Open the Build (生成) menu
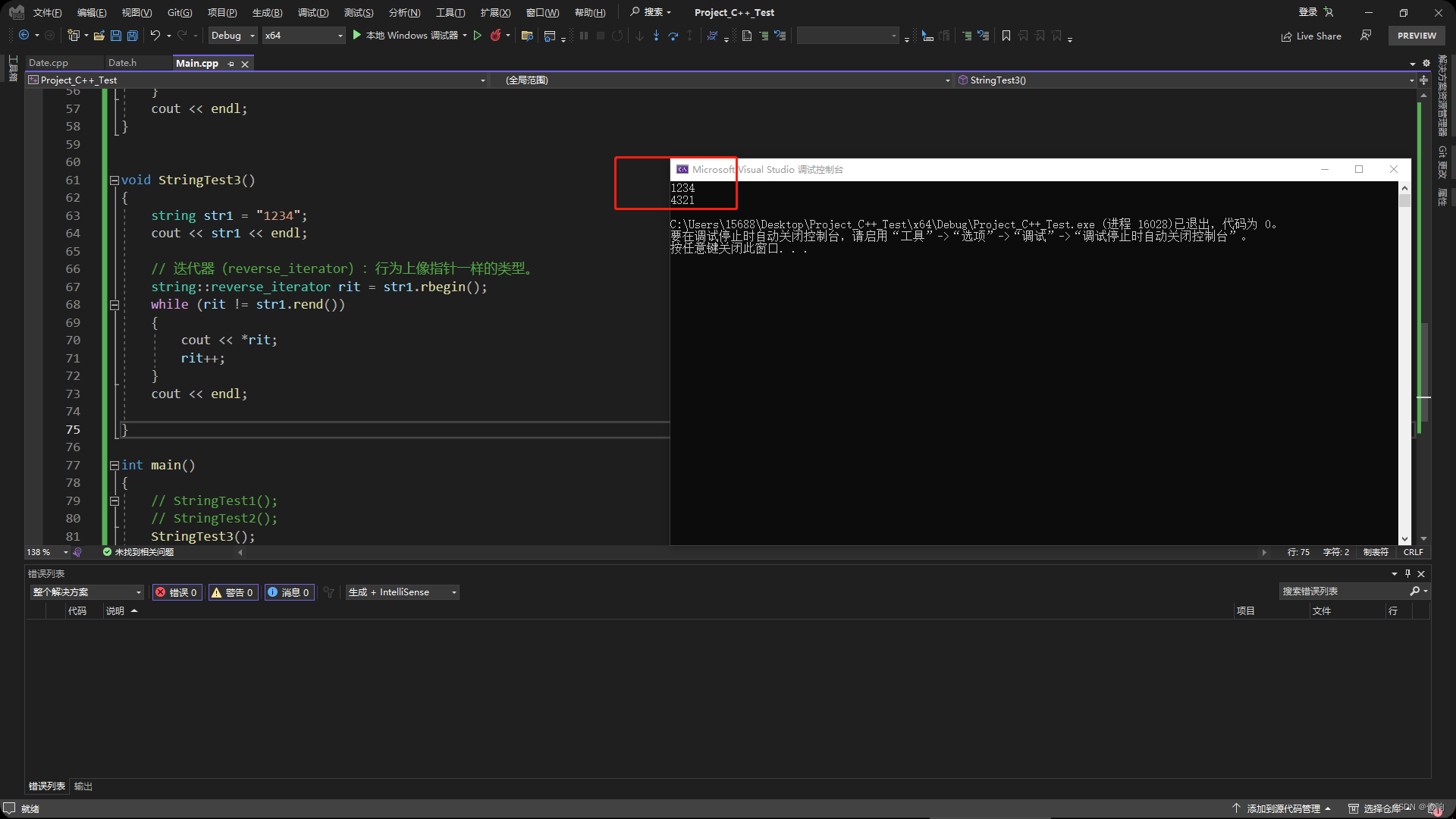The image size is (1456, 819). coord(267,12)
